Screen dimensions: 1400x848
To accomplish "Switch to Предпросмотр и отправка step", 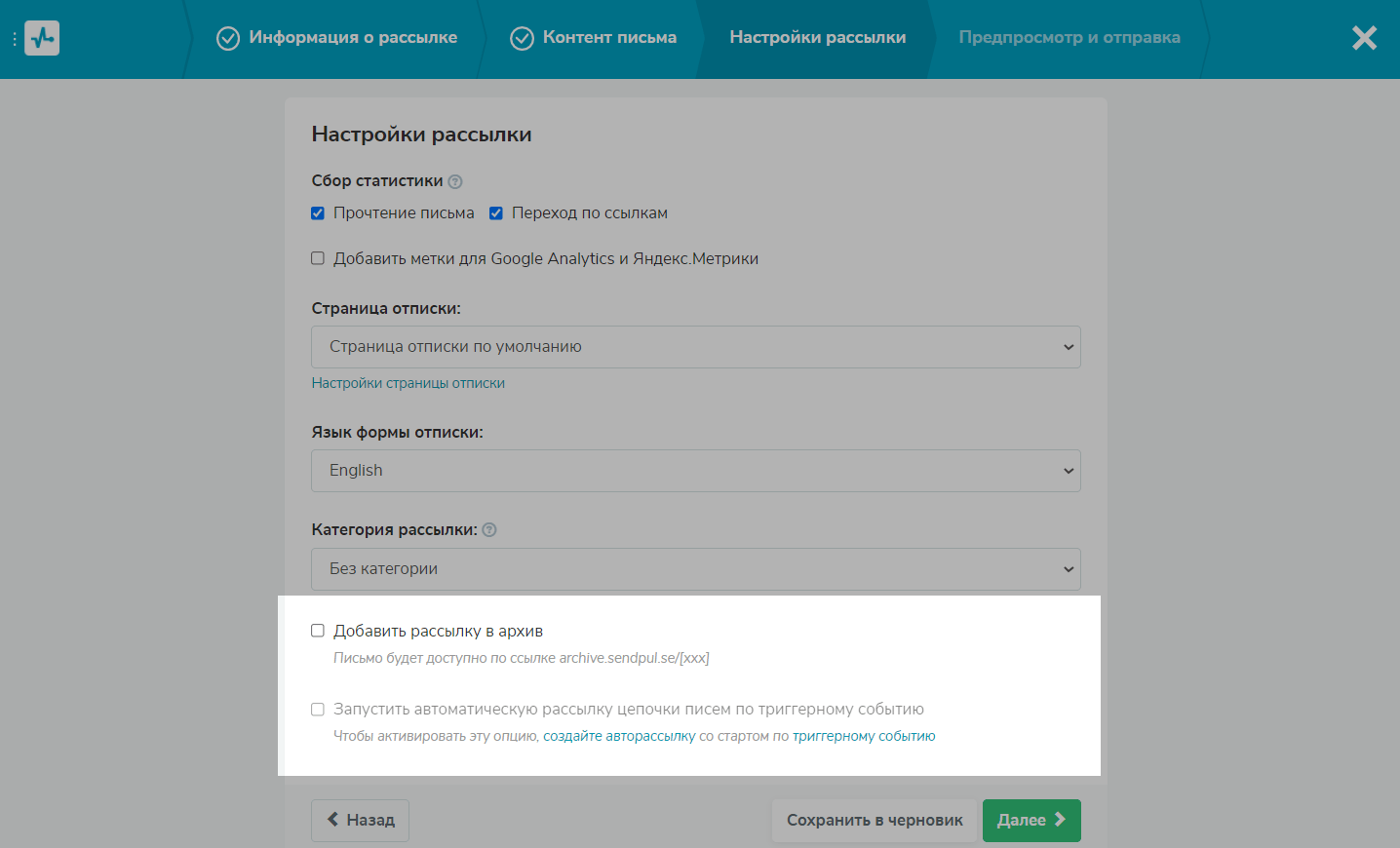I will tap(1069, 38).
